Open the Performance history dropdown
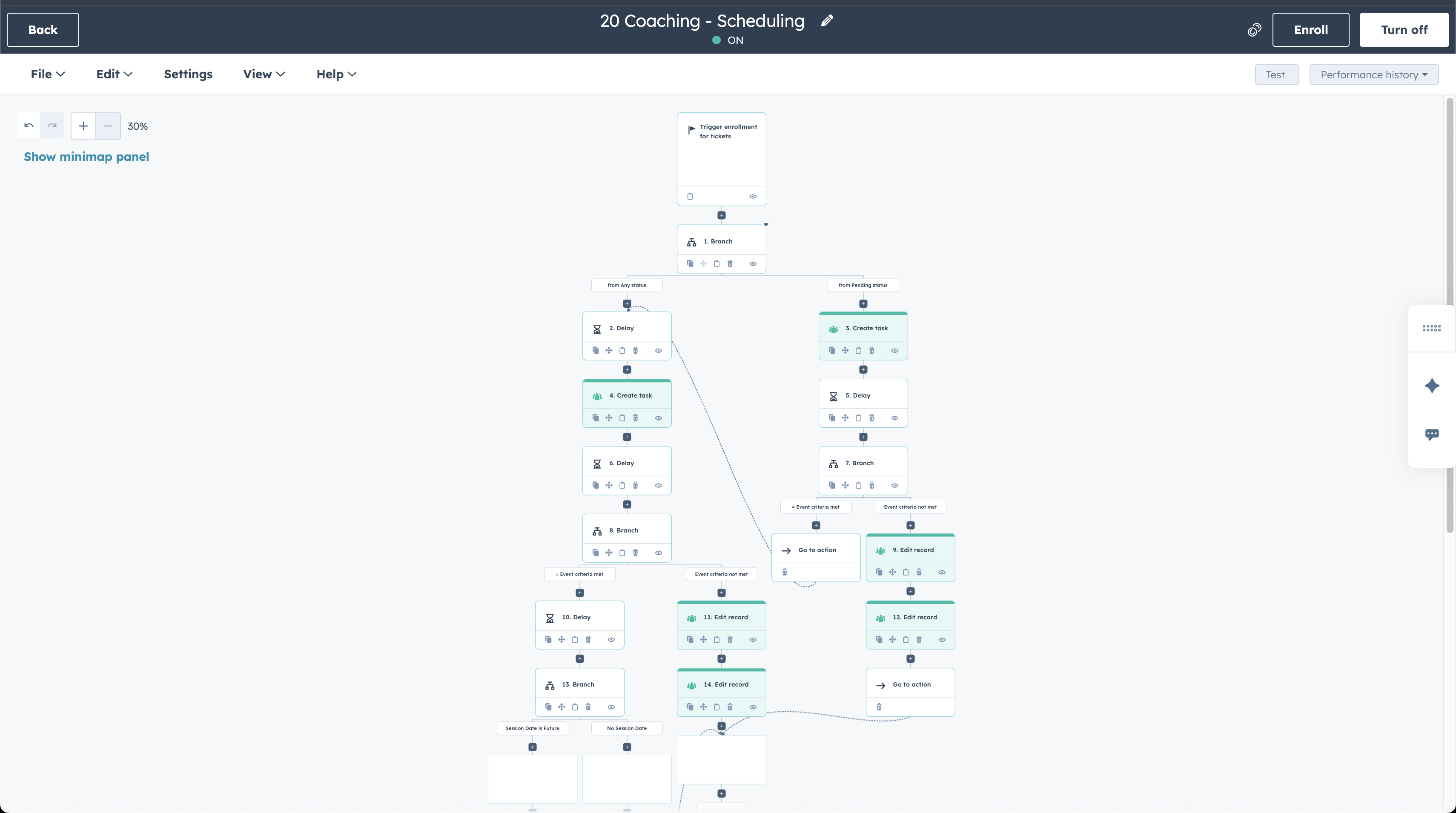The height and width of the screenshot is (813, 1456). 1373,74
